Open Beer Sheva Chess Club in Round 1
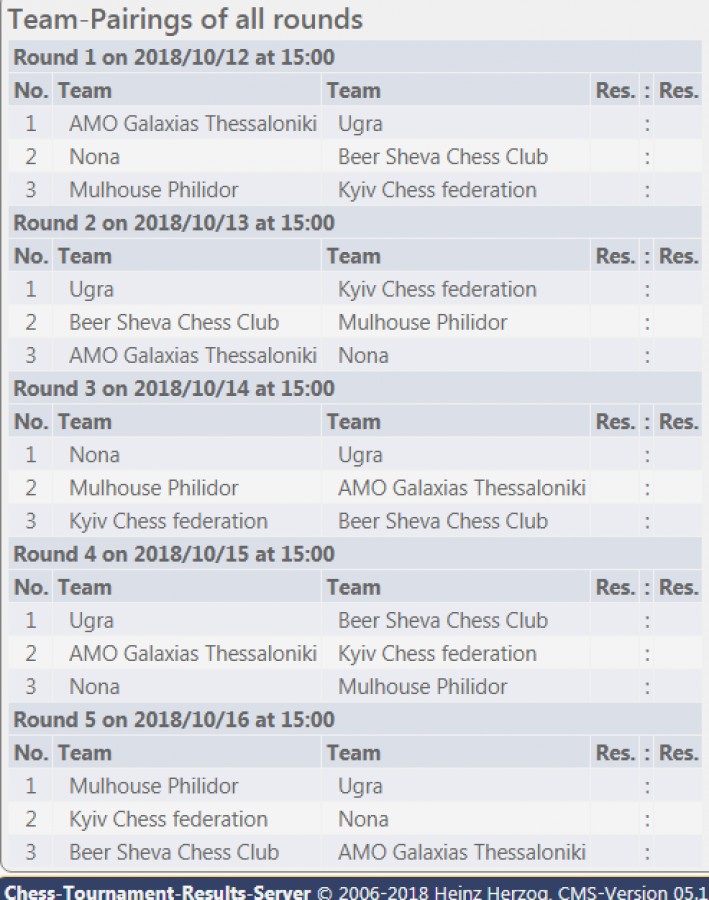The height and width of the screenshot is (900, 709). click(x=442, y=157)
